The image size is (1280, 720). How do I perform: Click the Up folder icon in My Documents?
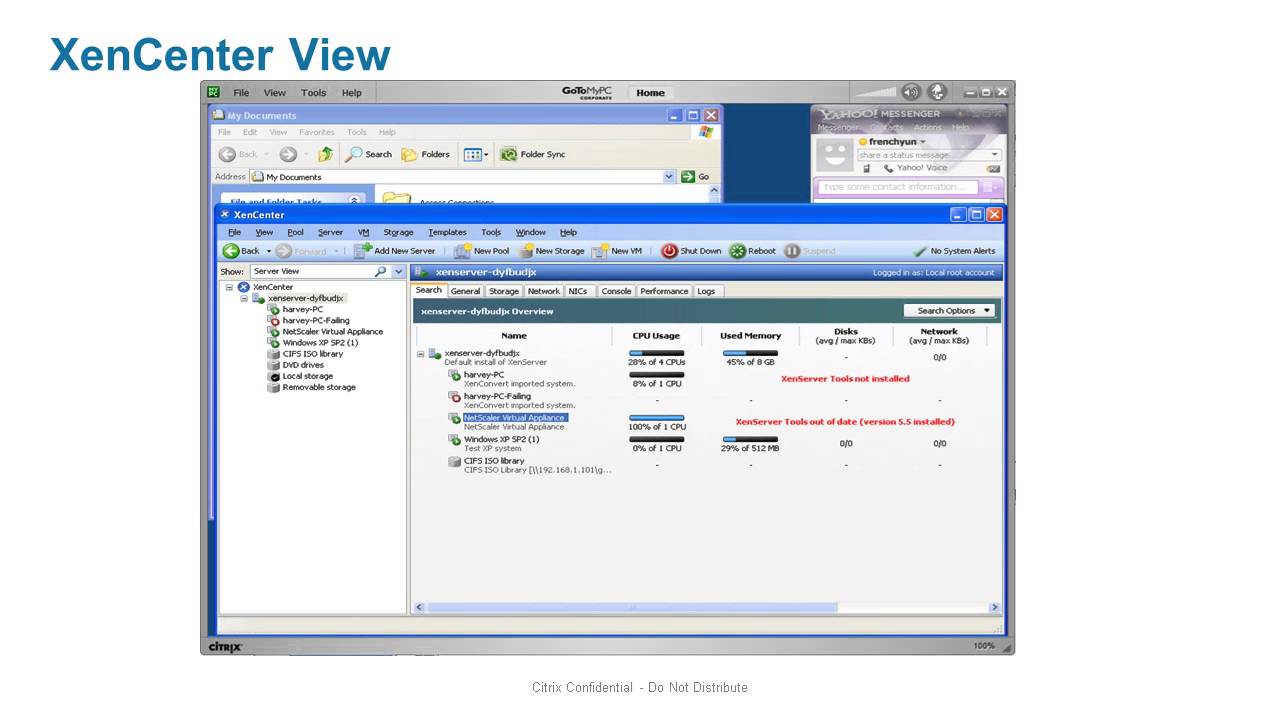(x=325, y=154)
